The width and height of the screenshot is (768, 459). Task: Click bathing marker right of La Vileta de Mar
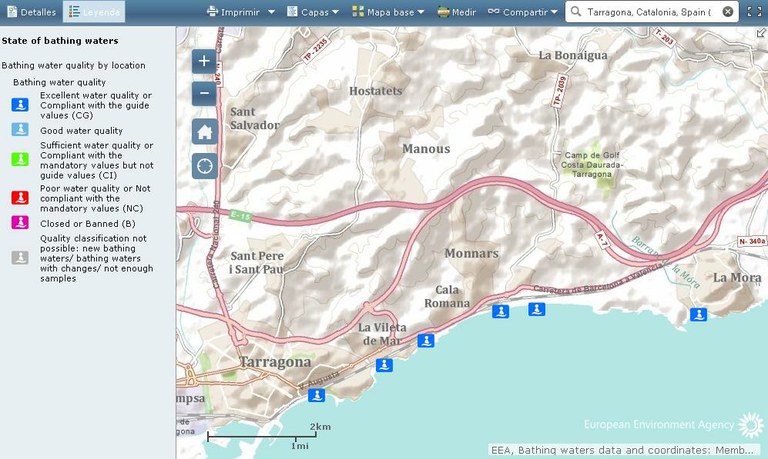[426, 341]
